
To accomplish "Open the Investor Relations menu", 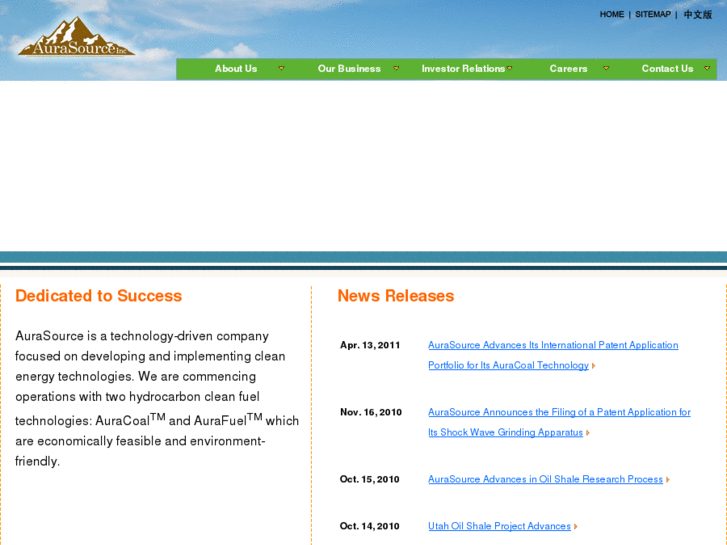I will click(463, 69).
